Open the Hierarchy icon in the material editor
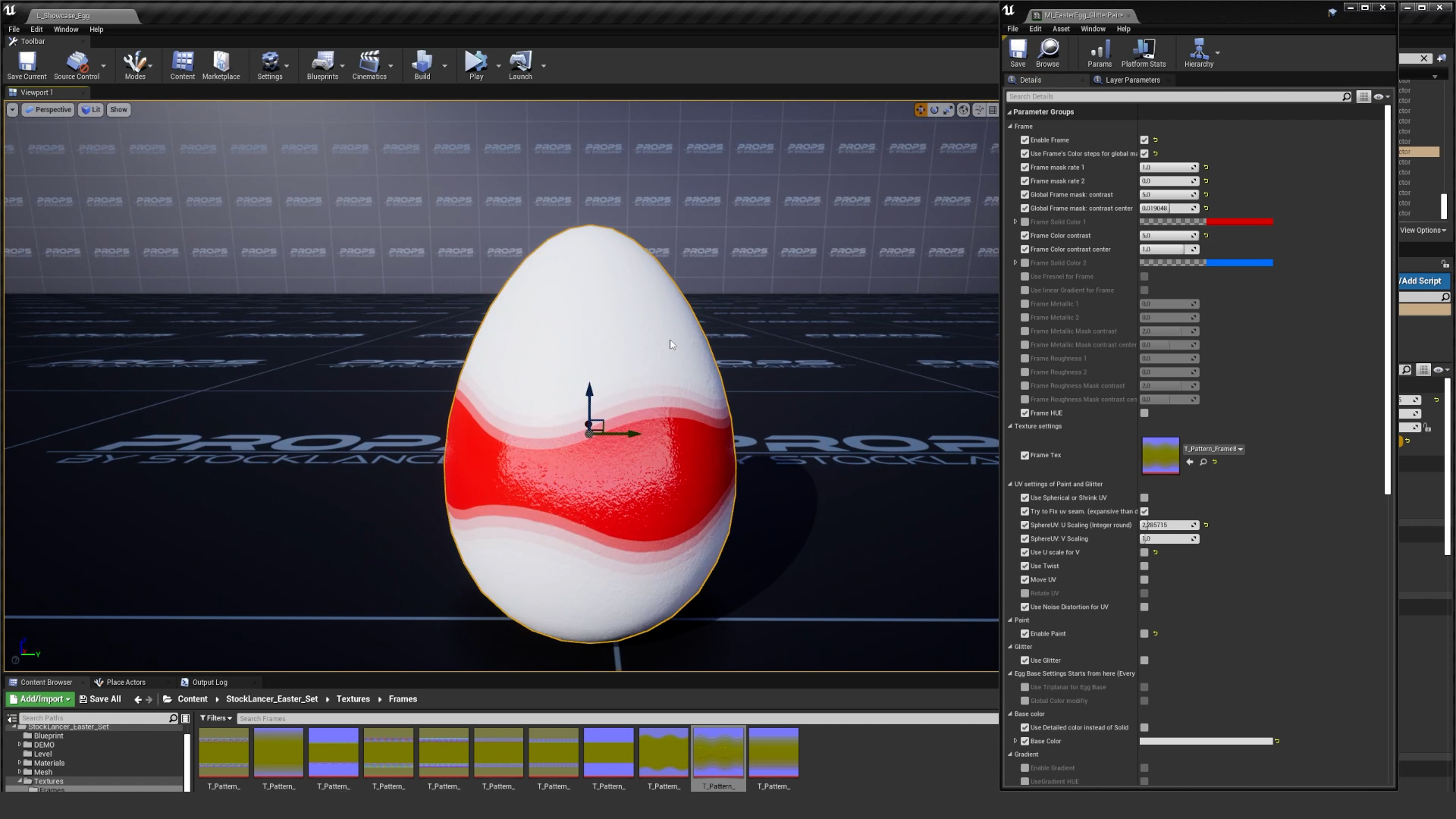The width and height of the screenshot is (1456, 819). [x=1198, y=49]
